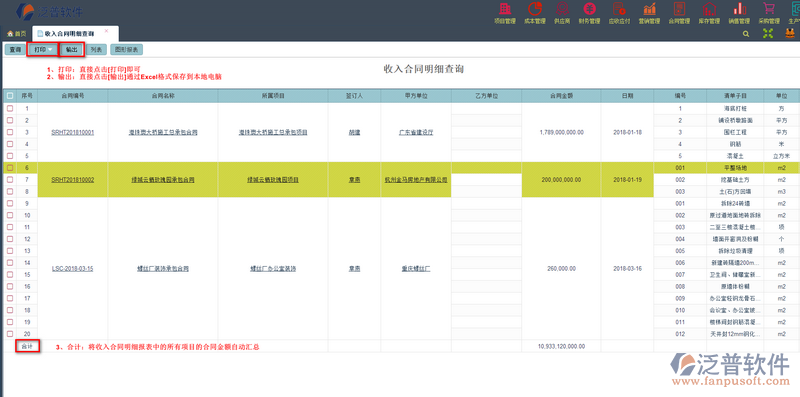Image resolution: width=800 pixels, height=397 pixels.
Task: Open 广东省建设厅 party link
Action: (x=416, y=132)
